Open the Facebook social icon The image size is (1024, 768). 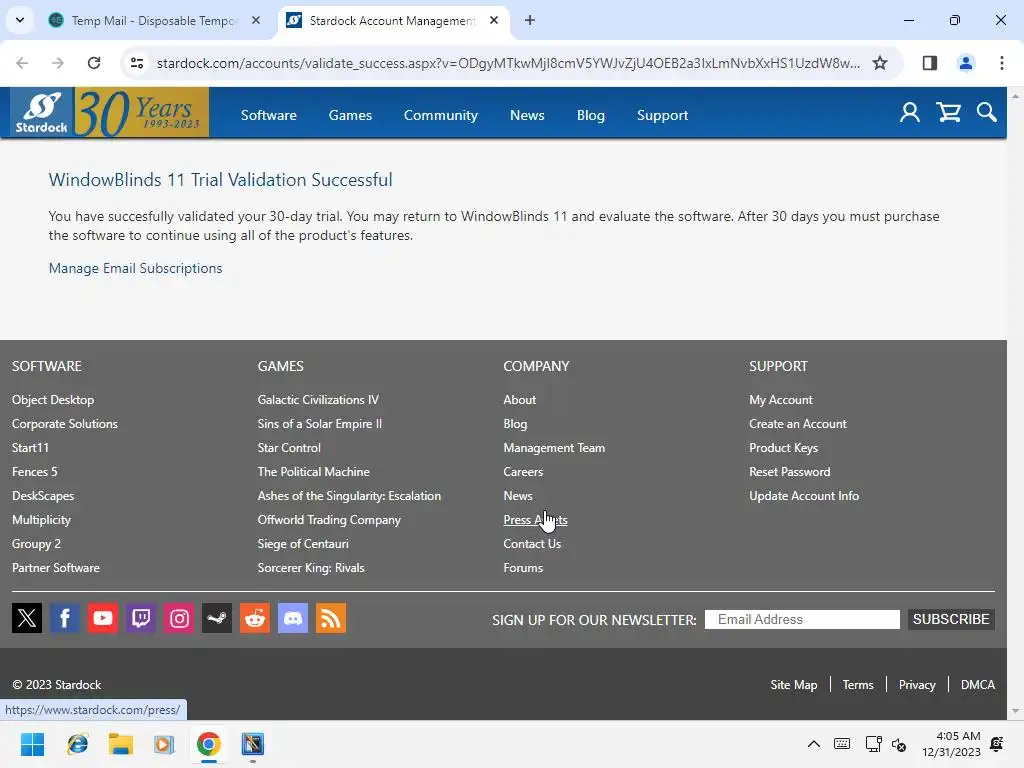coord(65,618)
